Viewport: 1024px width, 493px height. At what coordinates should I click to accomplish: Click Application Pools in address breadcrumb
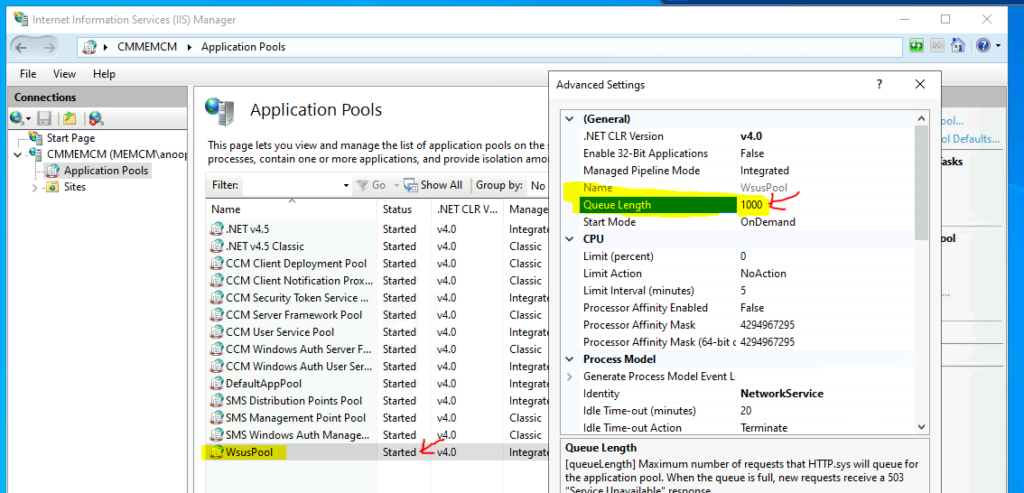[x=243, y=47]
